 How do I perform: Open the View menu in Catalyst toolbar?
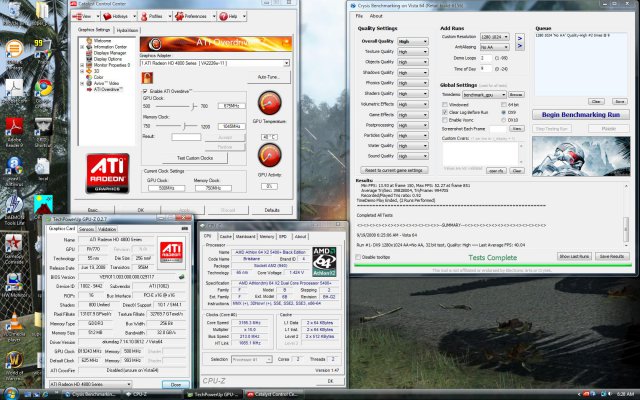[x=85, y=16]
